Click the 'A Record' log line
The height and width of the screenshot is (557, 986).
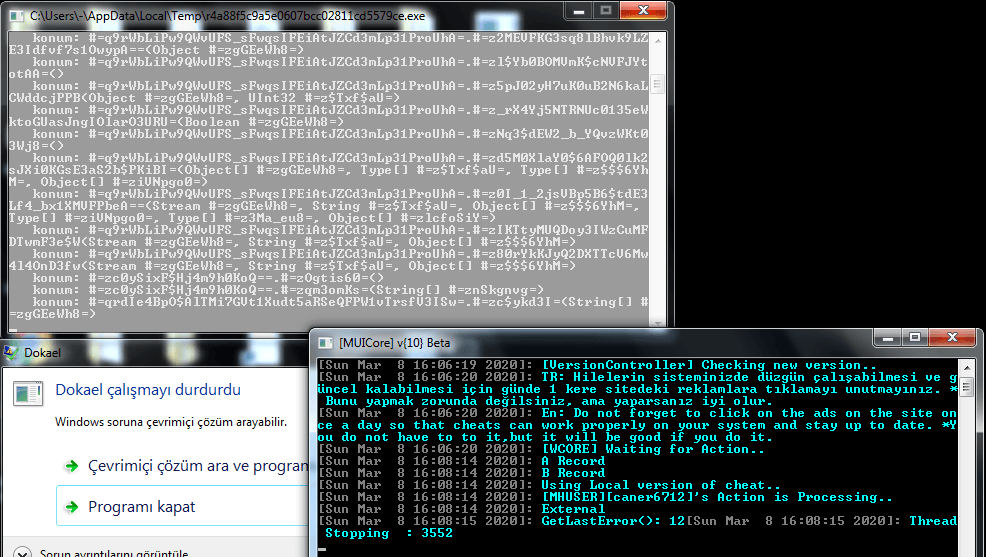coord(573,461)
